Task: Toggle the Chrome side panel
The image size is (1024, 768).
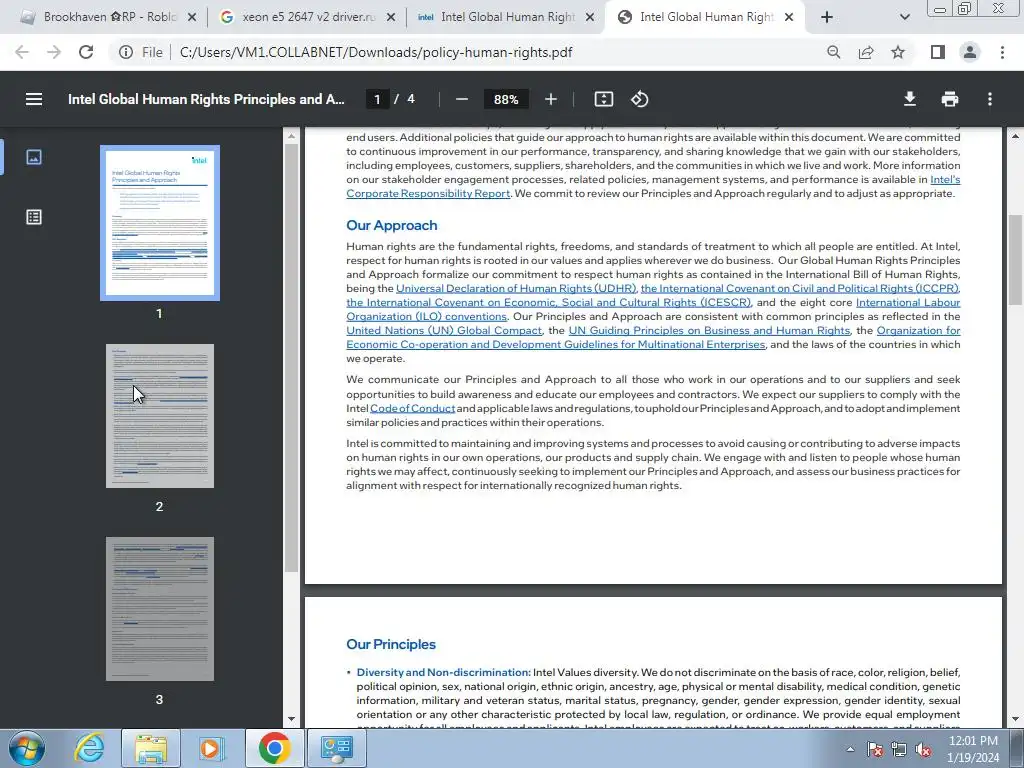Action: [x=938, y=52]
